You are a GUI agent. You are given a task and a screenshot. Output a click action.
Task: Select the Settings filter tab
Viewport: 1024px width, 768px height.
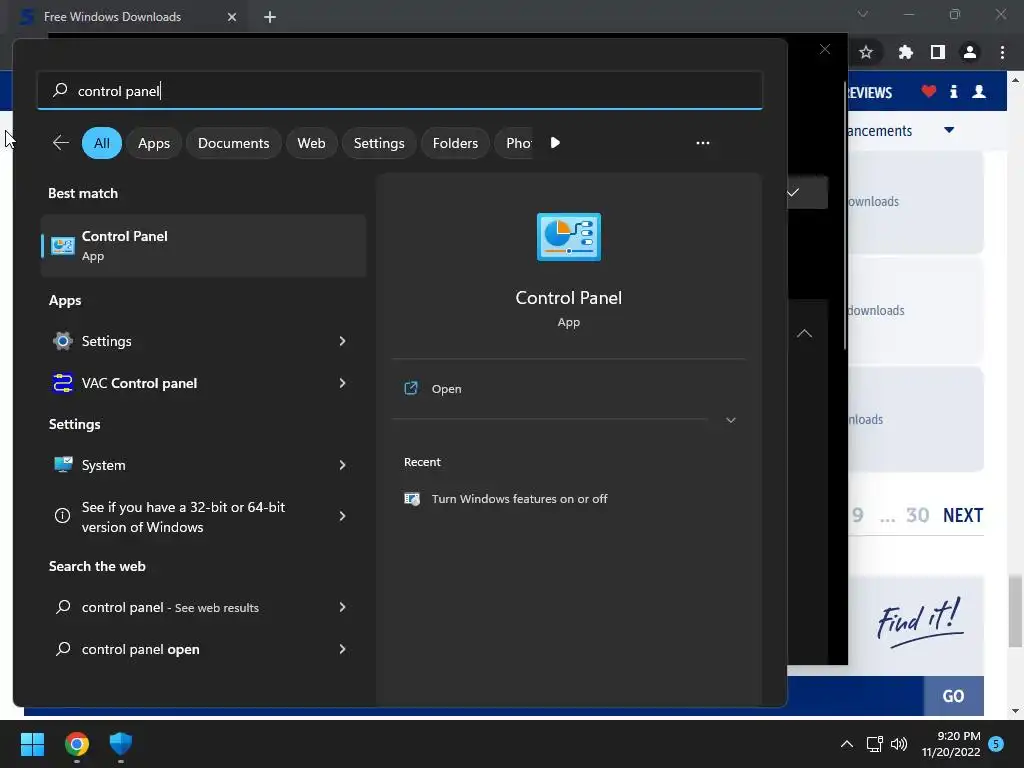[379, 143]
